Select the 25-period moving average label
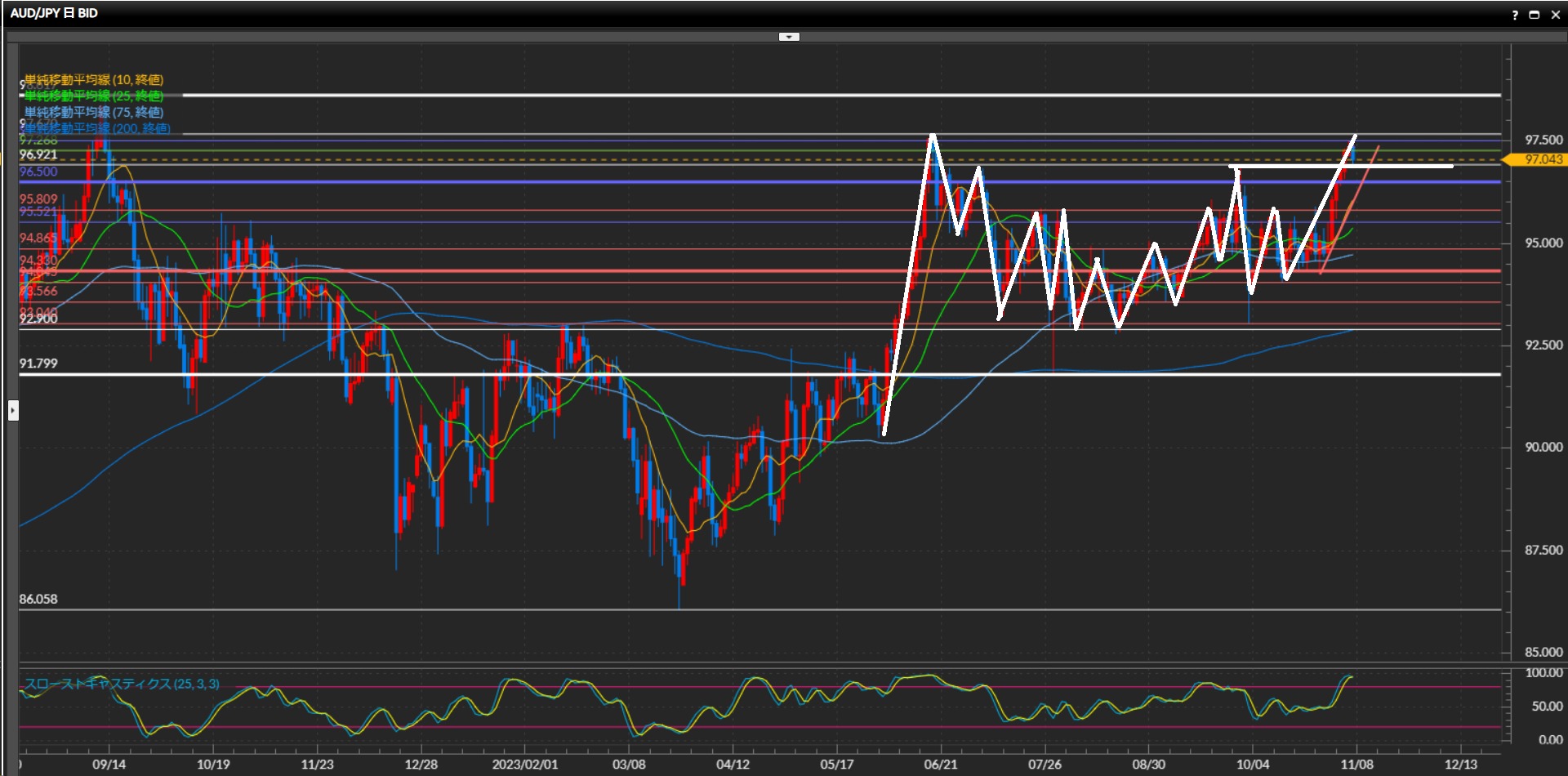The image size is (1568, 776). coord(94,96)
